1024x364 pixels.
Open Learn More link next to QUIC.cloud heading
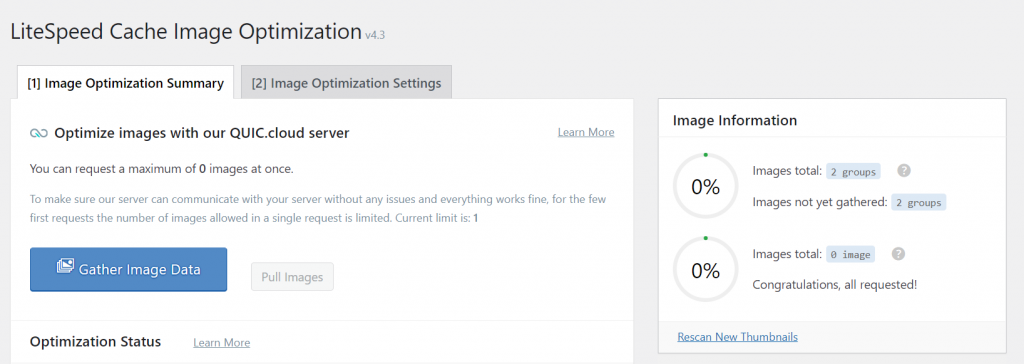(x=586, y=132)
